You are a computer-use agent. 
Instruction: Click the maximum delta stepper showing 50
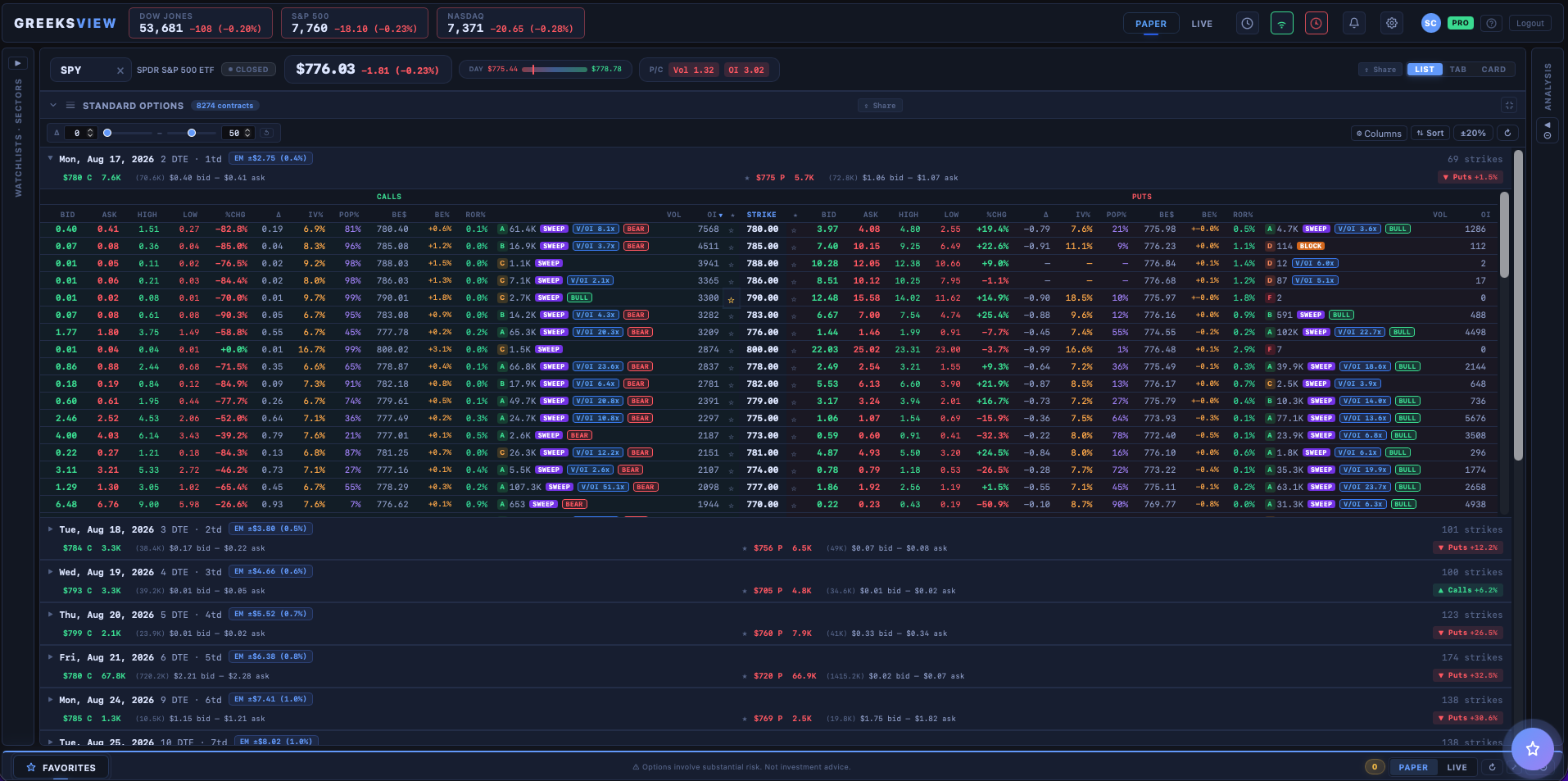point(238,133)
